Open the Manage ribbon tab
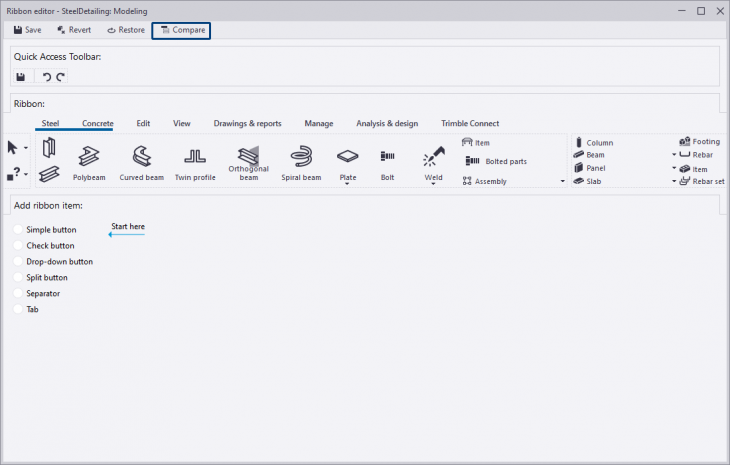730x465 pixels. click(319, 123)
